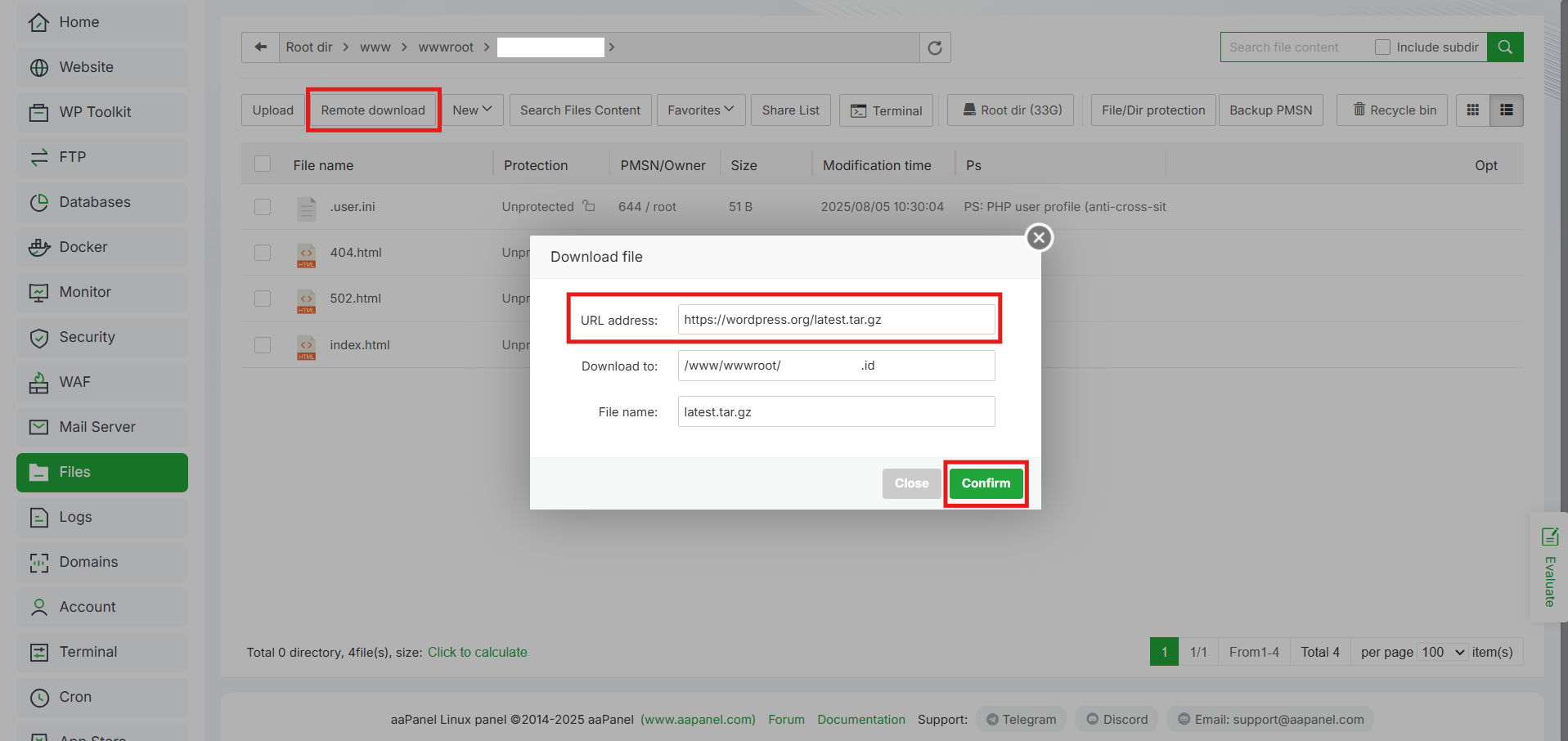Select Files in the sidebar menu

tap(75, 472)
